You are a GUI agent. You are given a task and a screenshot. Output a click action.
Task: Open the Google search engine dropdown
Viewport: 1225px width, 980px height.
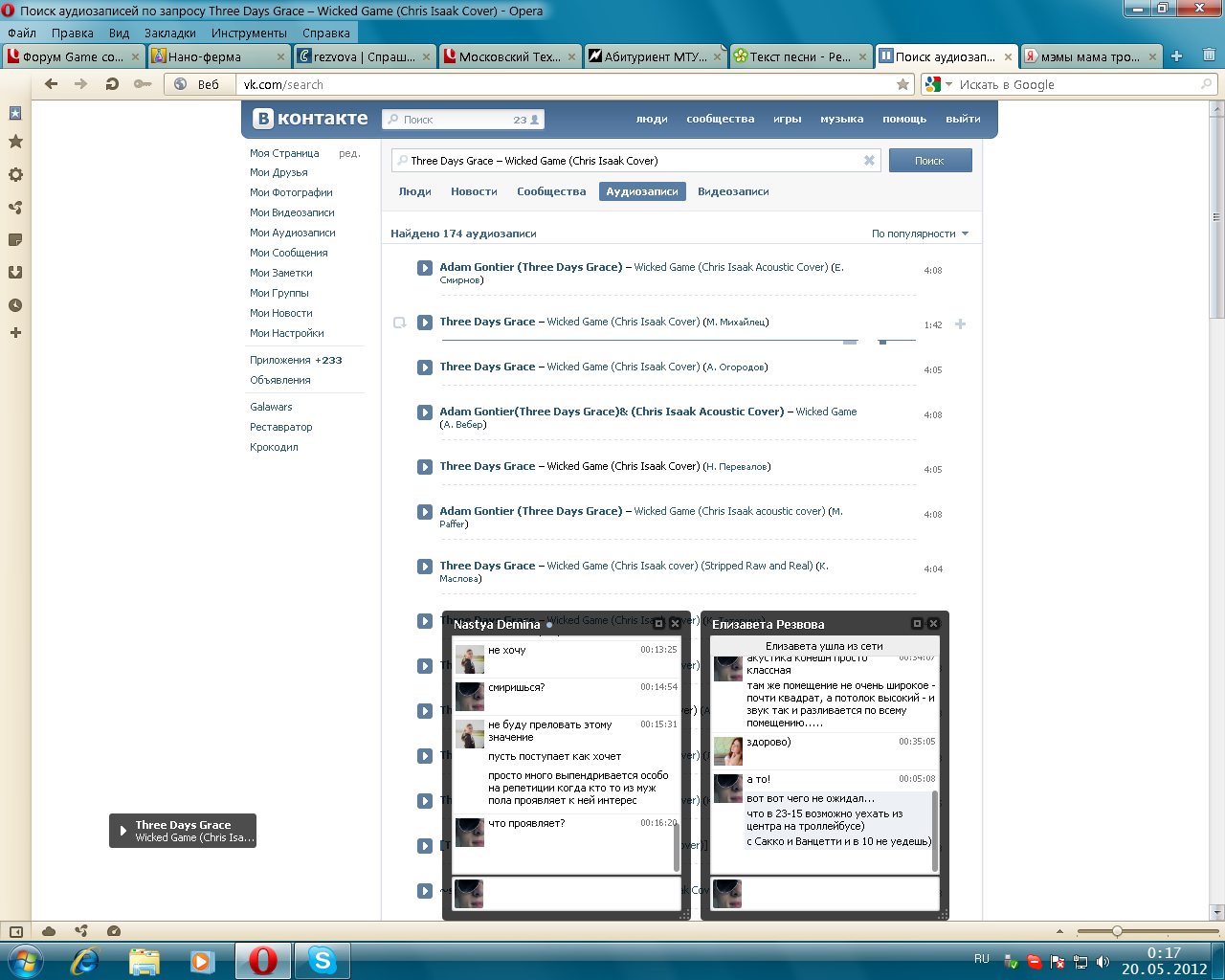(937, 84)
